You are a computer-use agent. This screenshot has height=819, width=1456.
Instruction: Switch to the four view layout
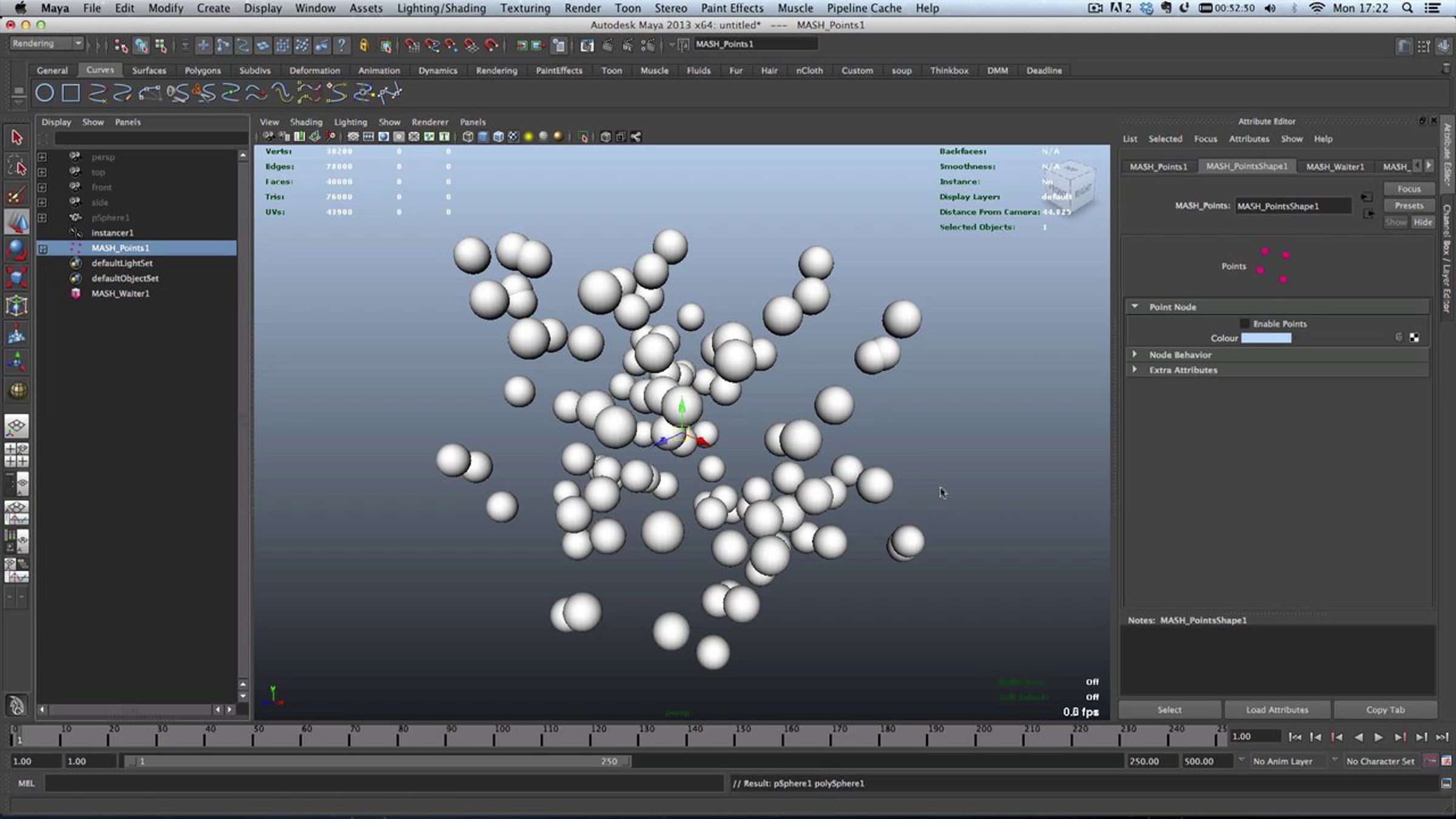17,455
